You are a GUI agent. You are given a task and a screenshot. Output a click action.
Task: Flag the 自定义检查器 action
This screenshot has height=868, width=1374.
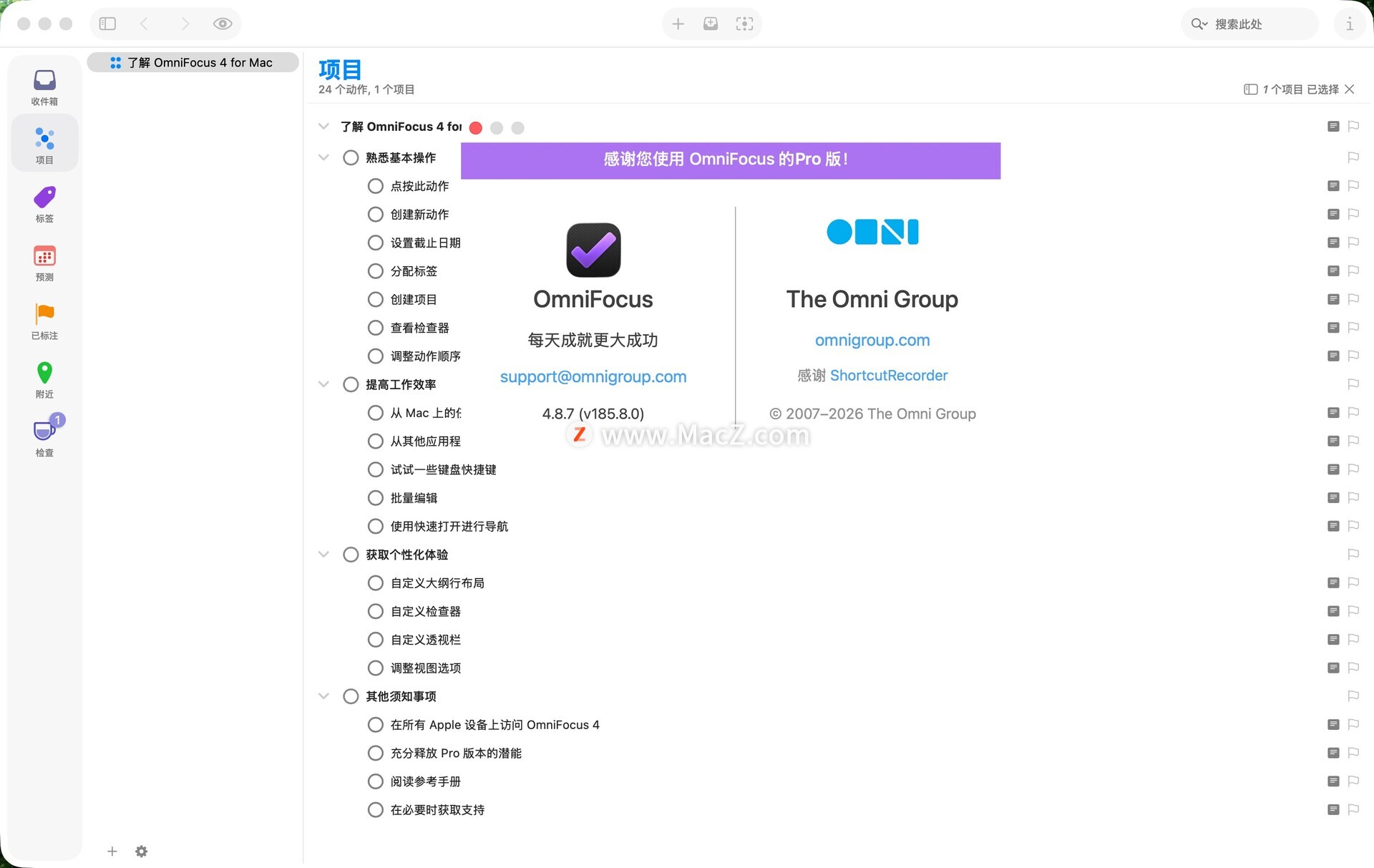coord(1353,611)
